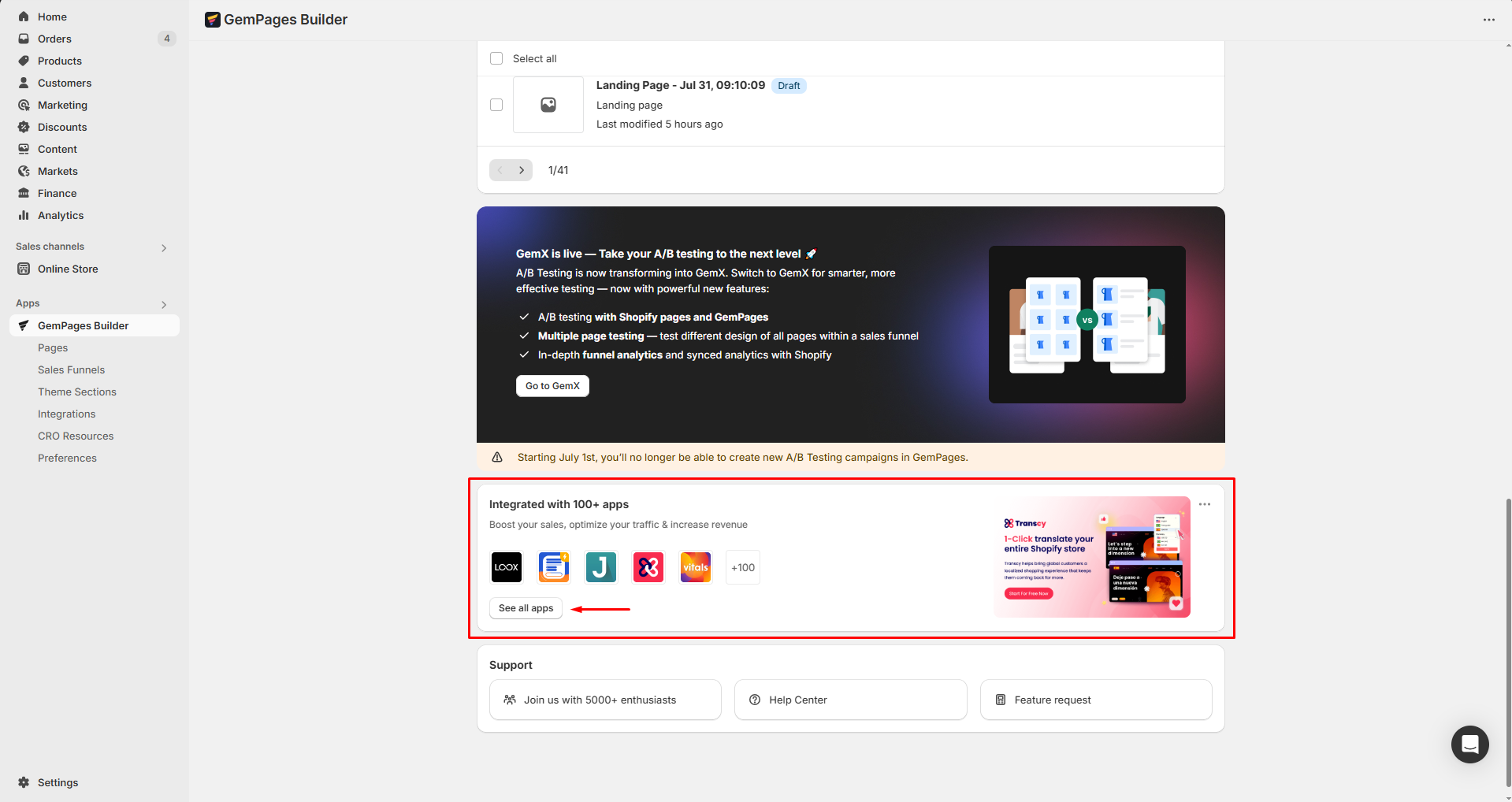This screenshot has width=1512, height=802.
Task: Select GemPages Builder in the sidebar
Action: pos(95,325)
